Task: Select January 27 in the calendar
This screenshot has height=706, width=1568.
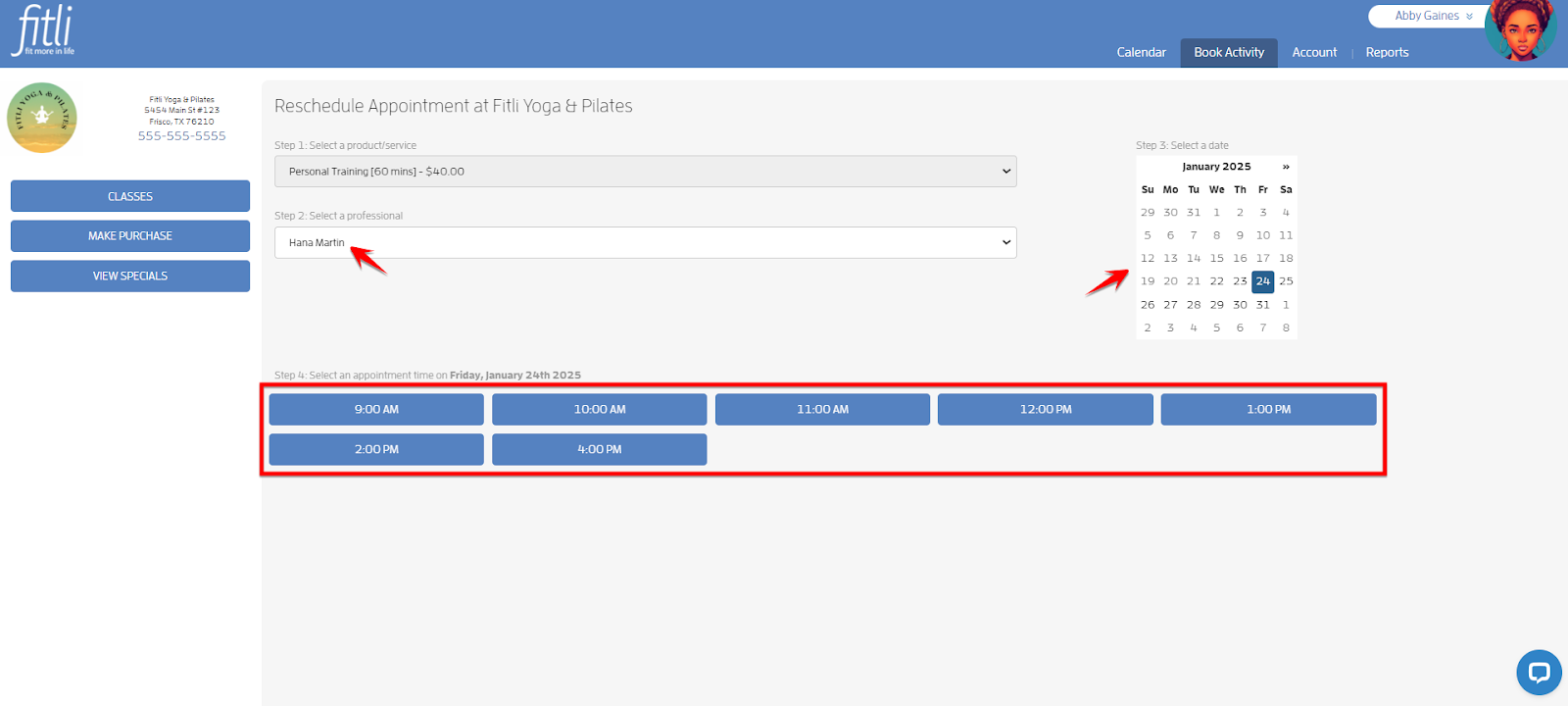Action: 1170,305
